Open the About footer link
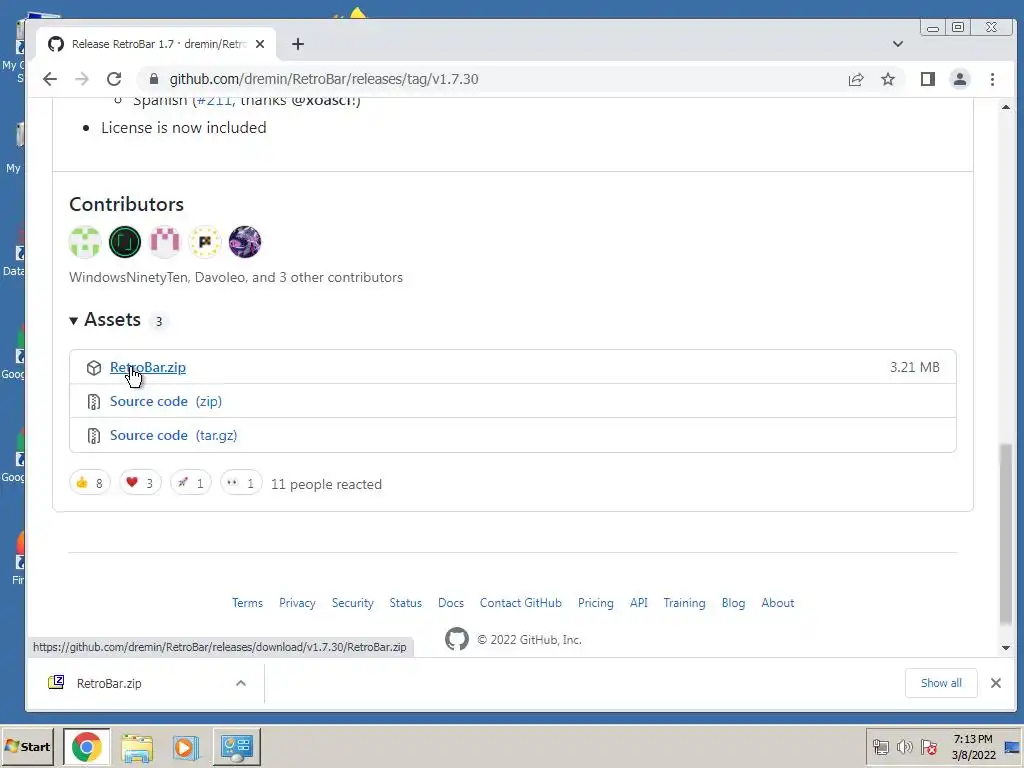The image size is (1024, 768). click(778, 603)
